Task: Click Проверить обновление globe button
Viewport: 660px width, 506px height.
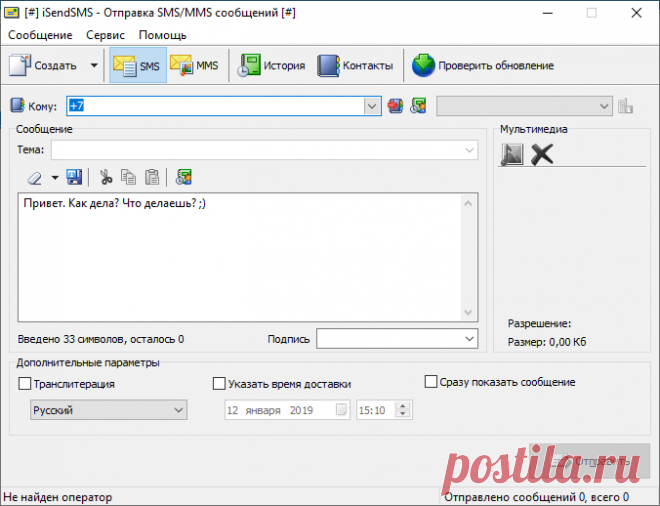Action: [x=483, y=65]
